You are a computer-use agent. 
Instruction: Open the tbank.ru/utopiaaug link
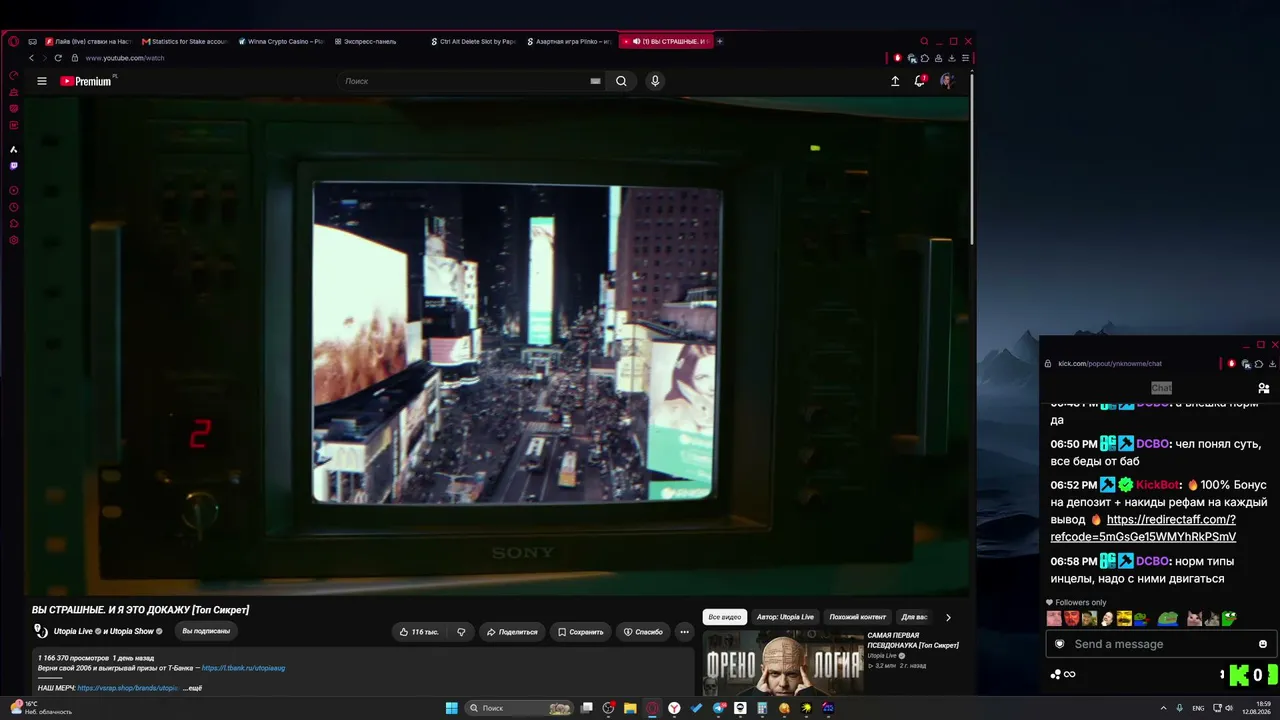(243, 668)
